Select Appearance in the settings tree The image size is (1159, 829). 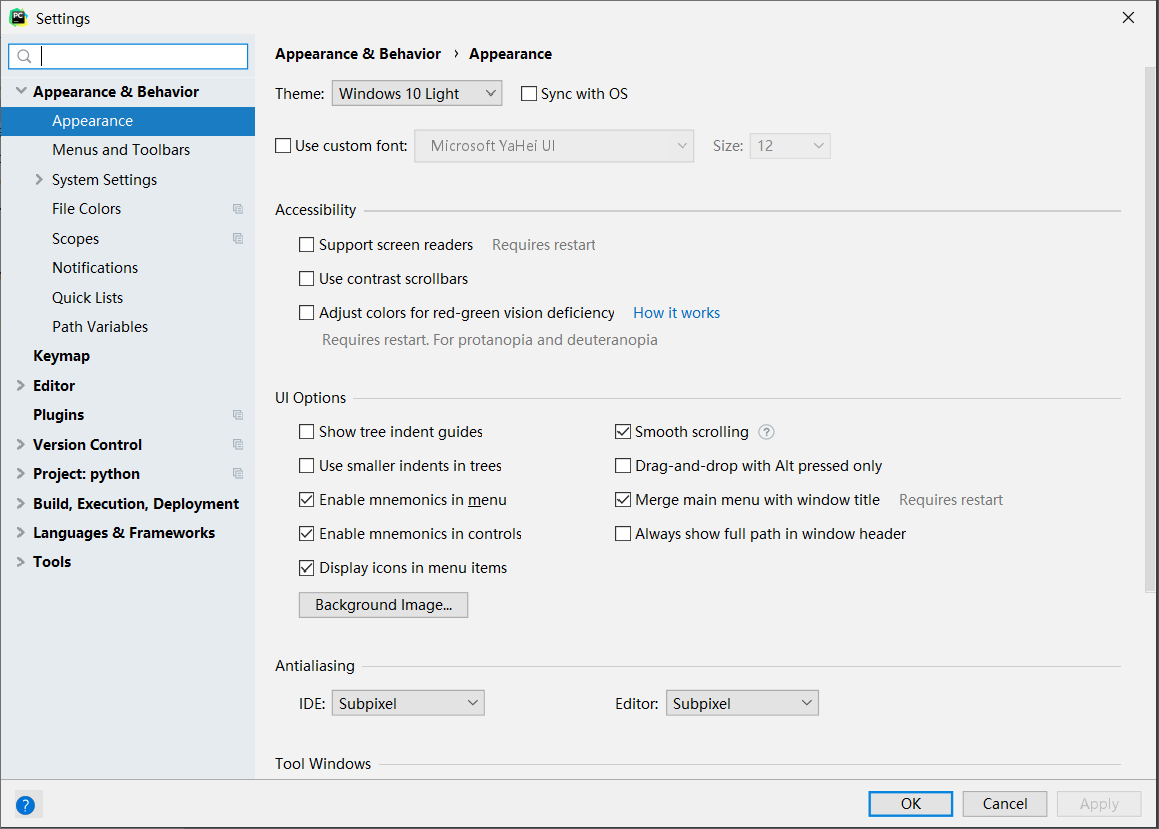coord(128,121)
